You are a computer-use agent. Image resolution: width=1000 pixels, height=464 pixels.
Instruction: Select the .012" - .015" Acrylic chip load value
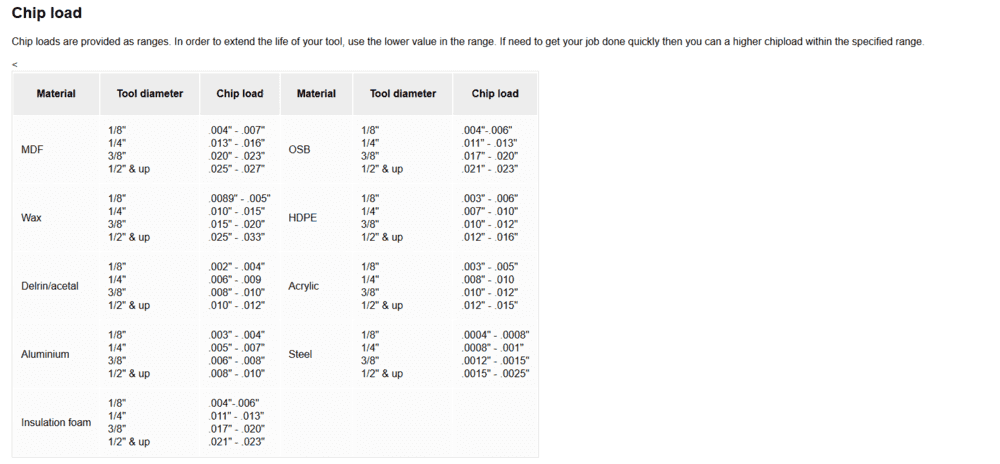(x=490, y=306)
